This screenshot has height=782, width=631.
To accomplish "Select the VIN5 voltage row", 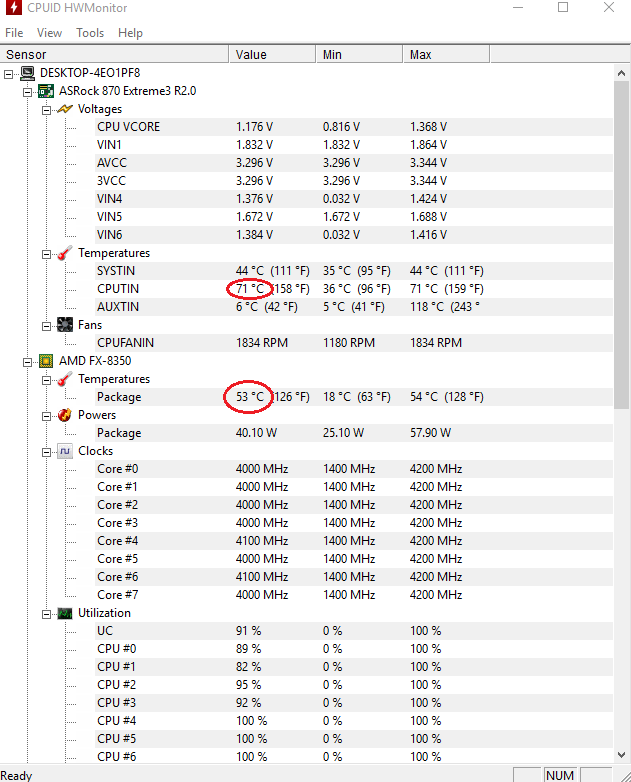I will pos(354,216).
